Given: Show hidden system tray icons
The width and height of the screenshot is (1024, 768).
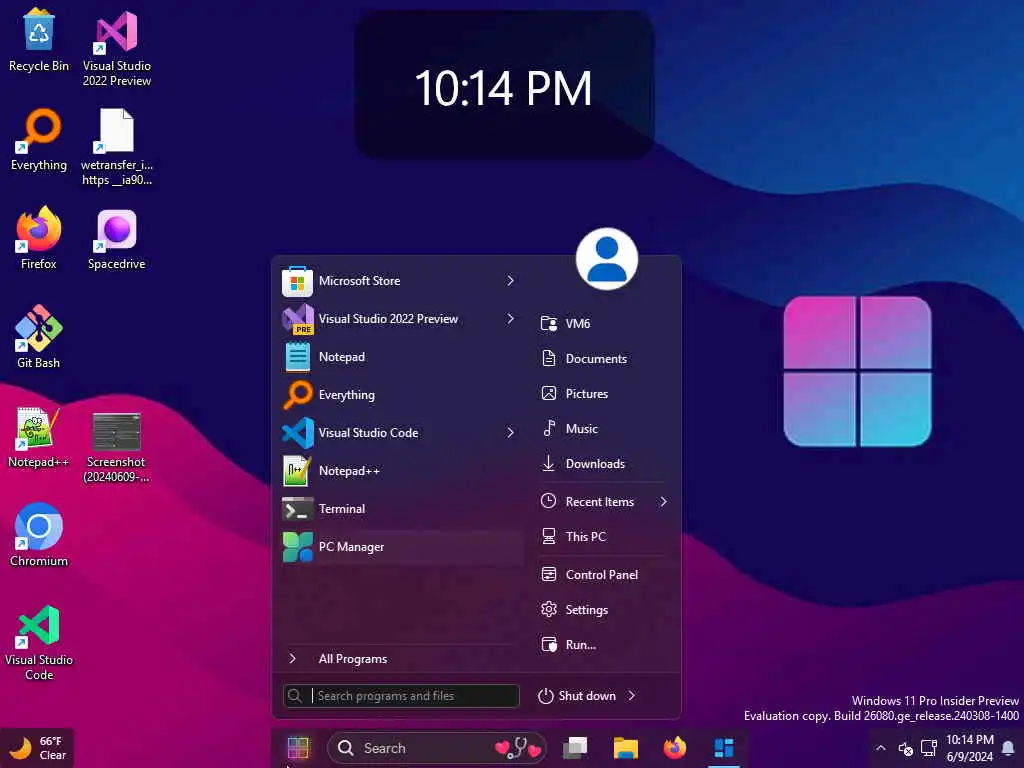Looking at the screenshot, I should pos(880,748).
